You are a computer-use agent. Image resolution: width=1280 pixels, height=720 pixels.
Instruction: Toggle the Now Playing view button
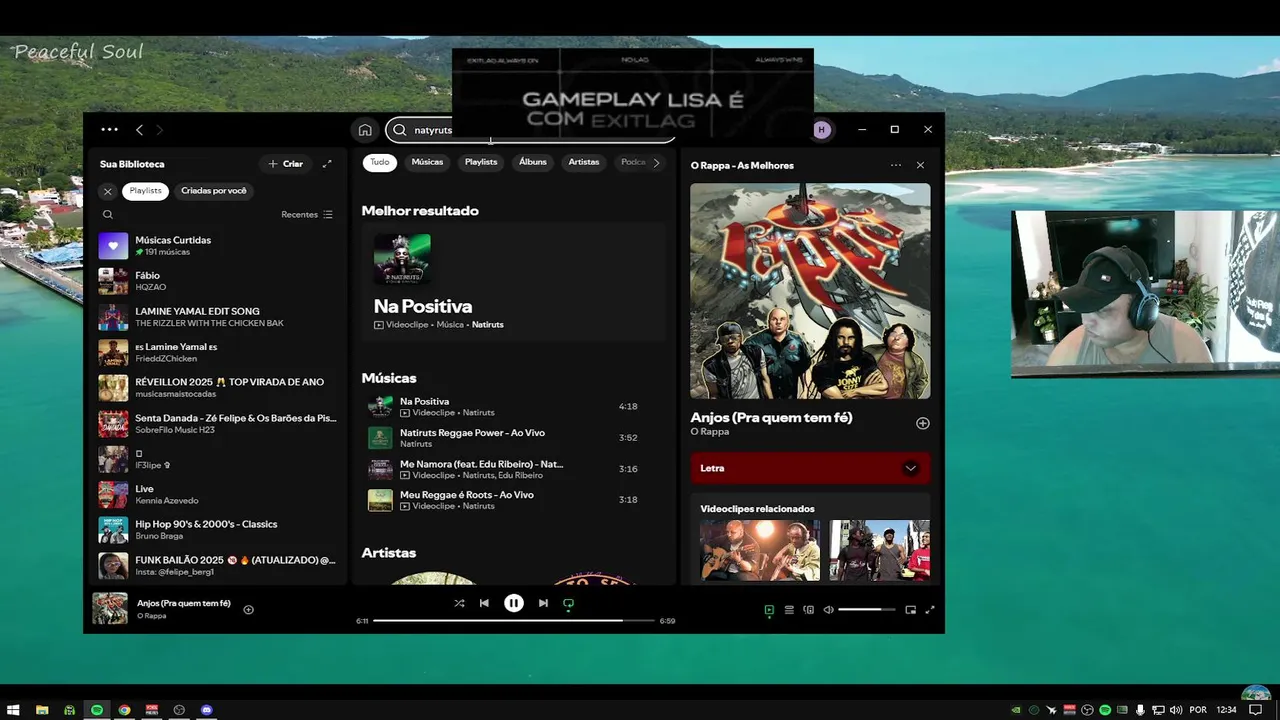pos(769,610)
